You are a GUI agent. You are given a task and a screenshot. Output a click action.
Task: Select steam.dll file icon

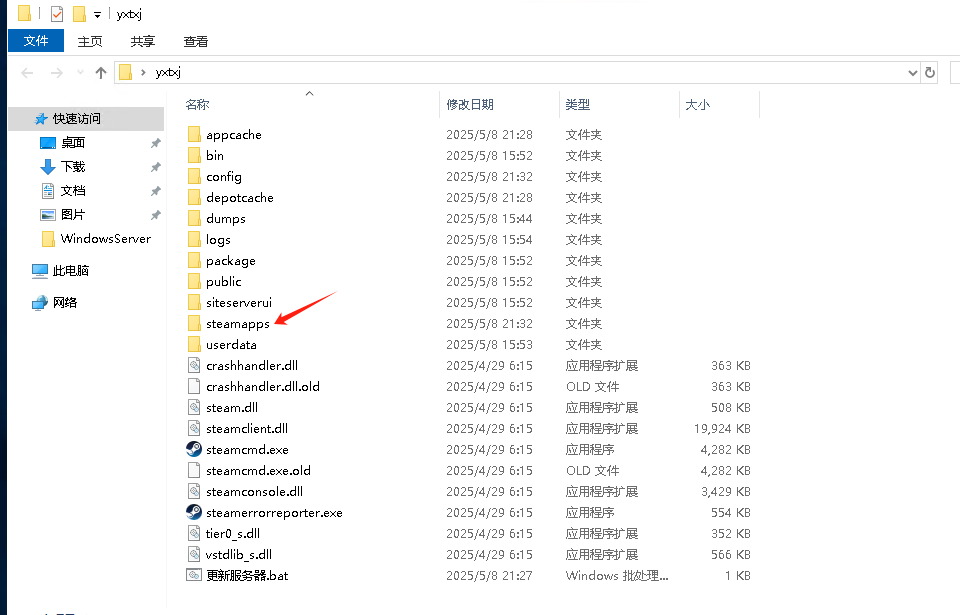pos(194,407)
